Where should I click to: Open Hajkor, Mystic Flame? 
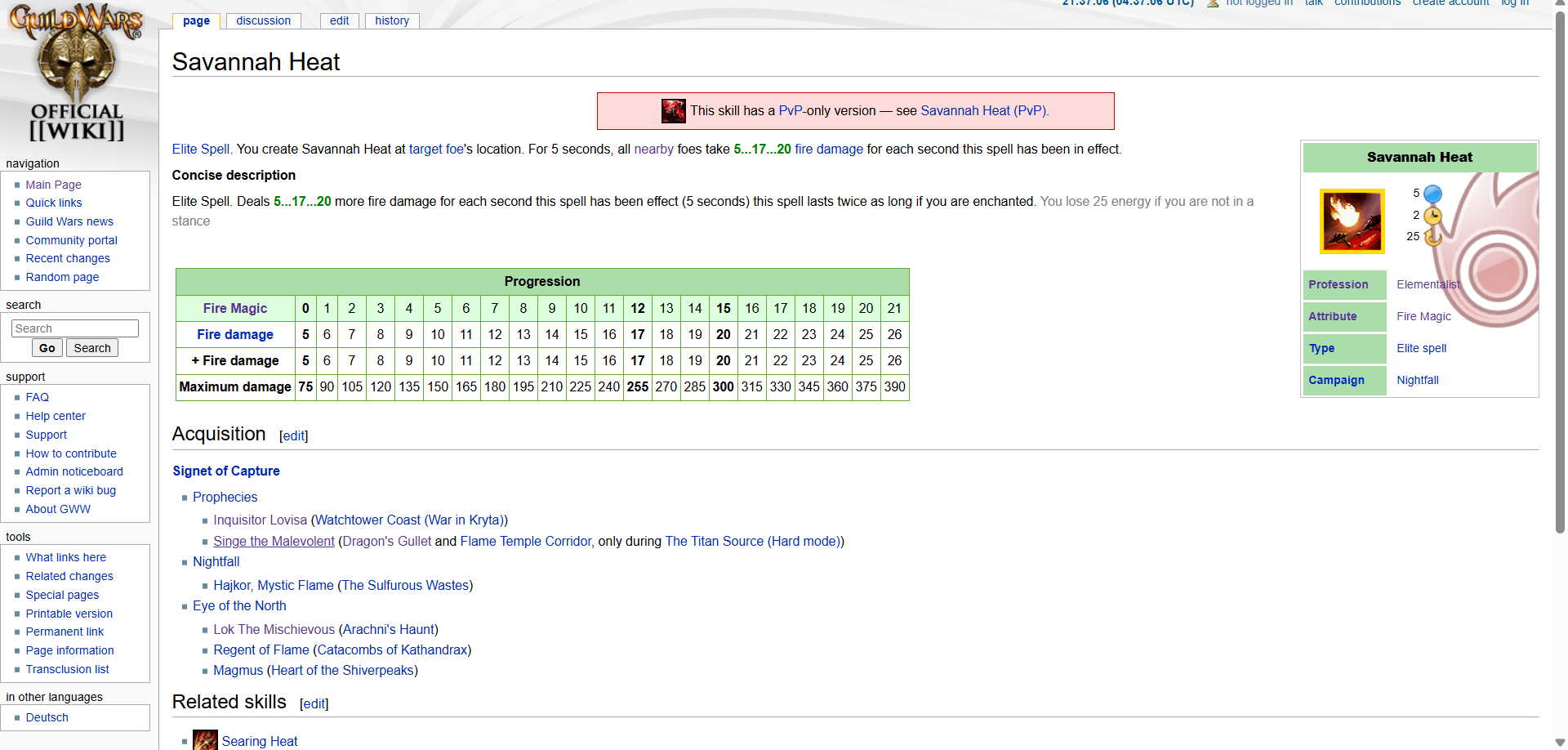(x=274, y=586)
